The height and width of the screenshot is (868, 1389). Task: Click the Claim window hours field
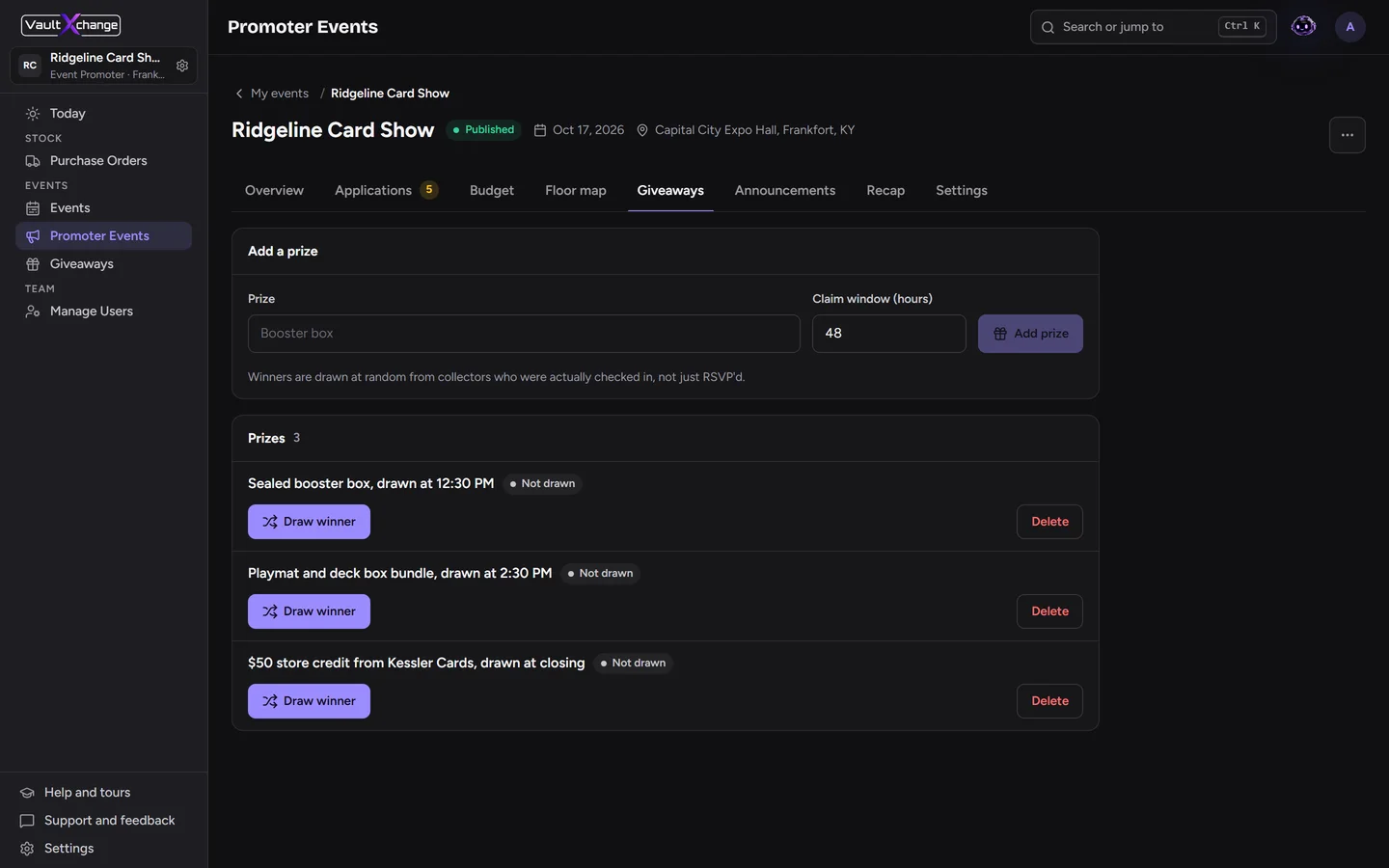[x=889, y=334]
